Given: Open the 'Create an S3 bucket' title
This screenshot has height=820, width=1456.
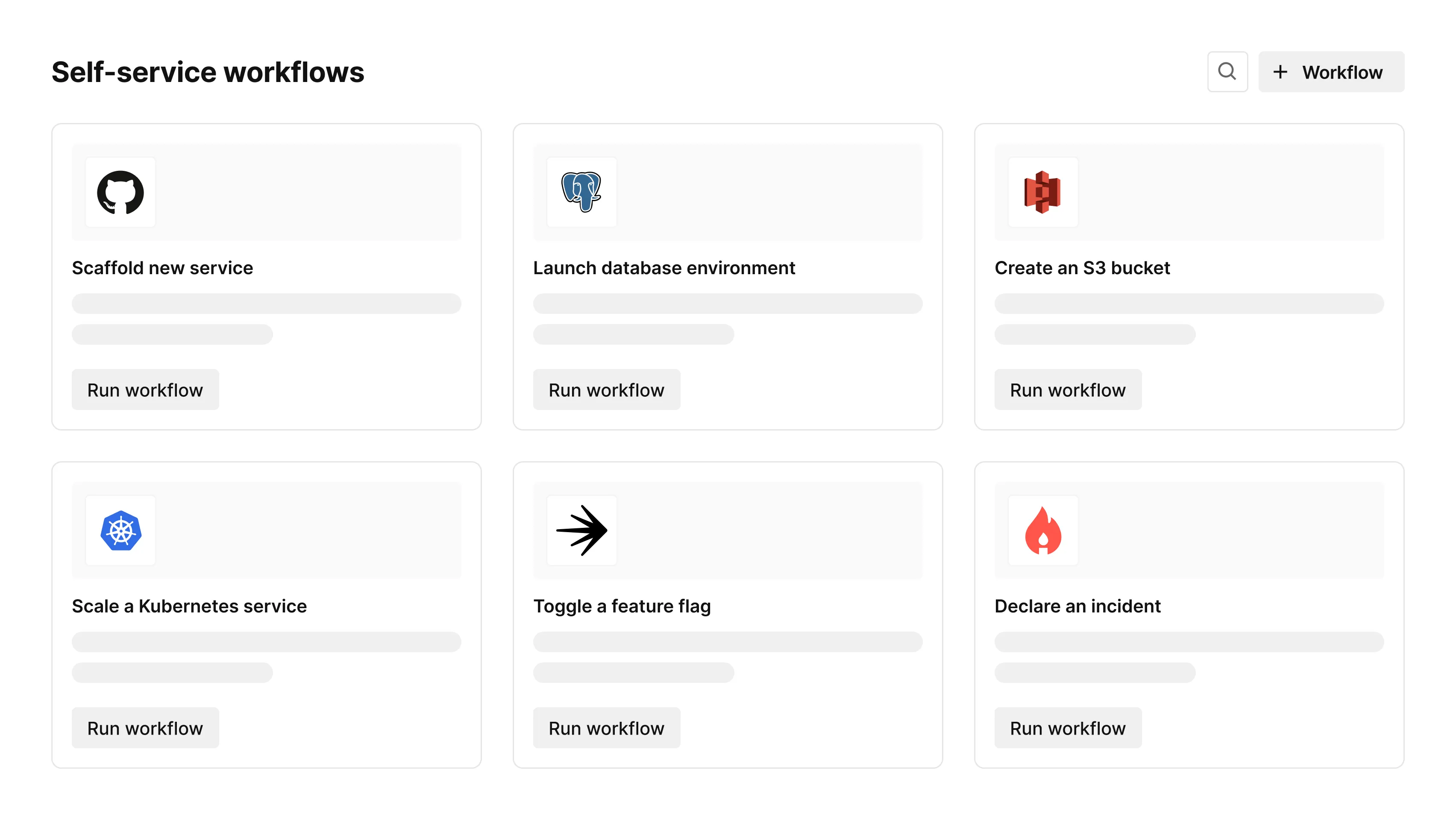Looking at the screenshot, I should pos(1082,268).
